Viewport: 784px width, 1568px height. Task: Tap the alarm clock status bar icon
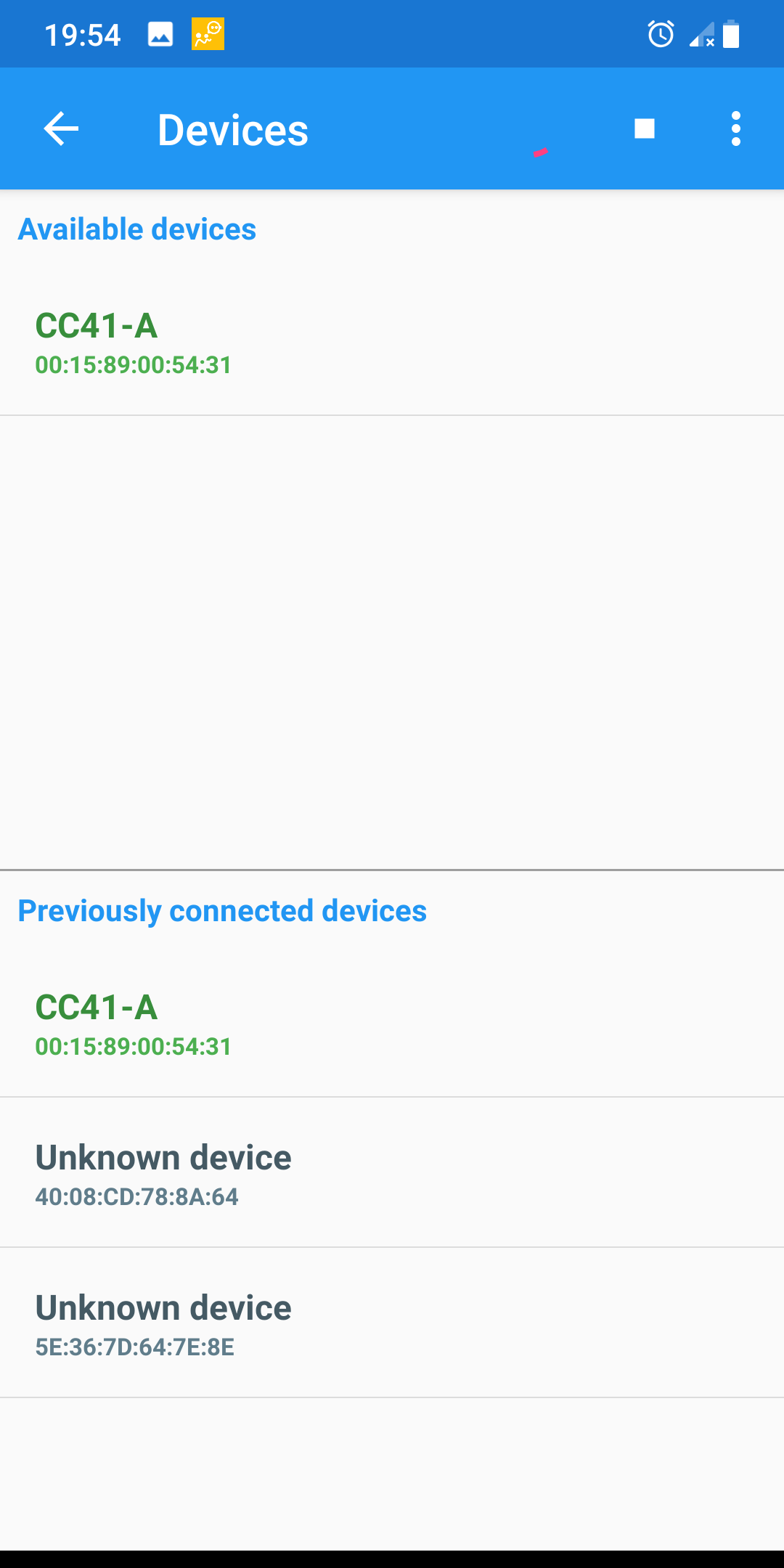659,33
